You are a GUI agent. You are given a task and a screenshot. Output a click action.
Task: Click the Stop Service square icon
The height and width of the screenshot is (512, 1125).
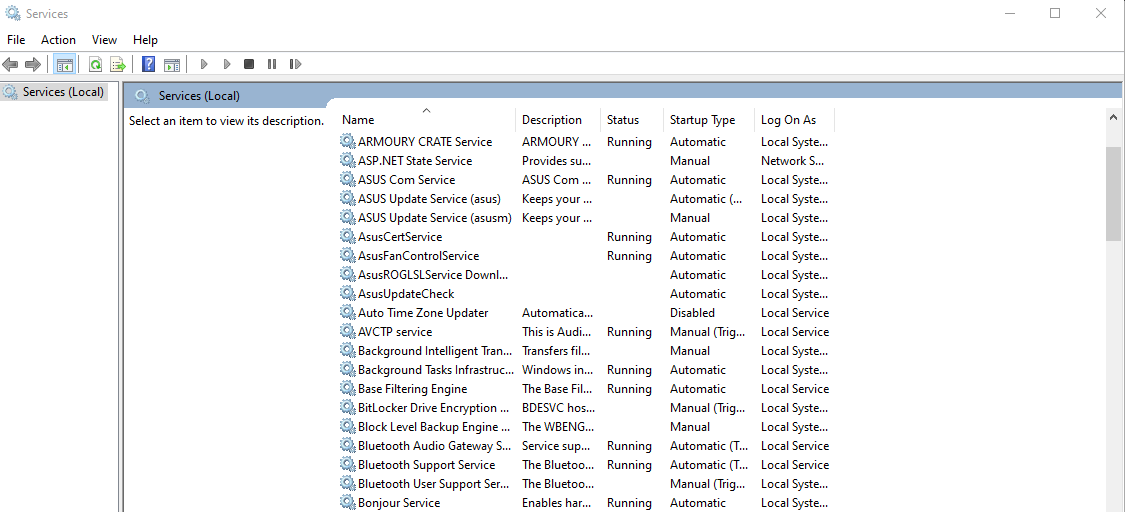[249, 65]
